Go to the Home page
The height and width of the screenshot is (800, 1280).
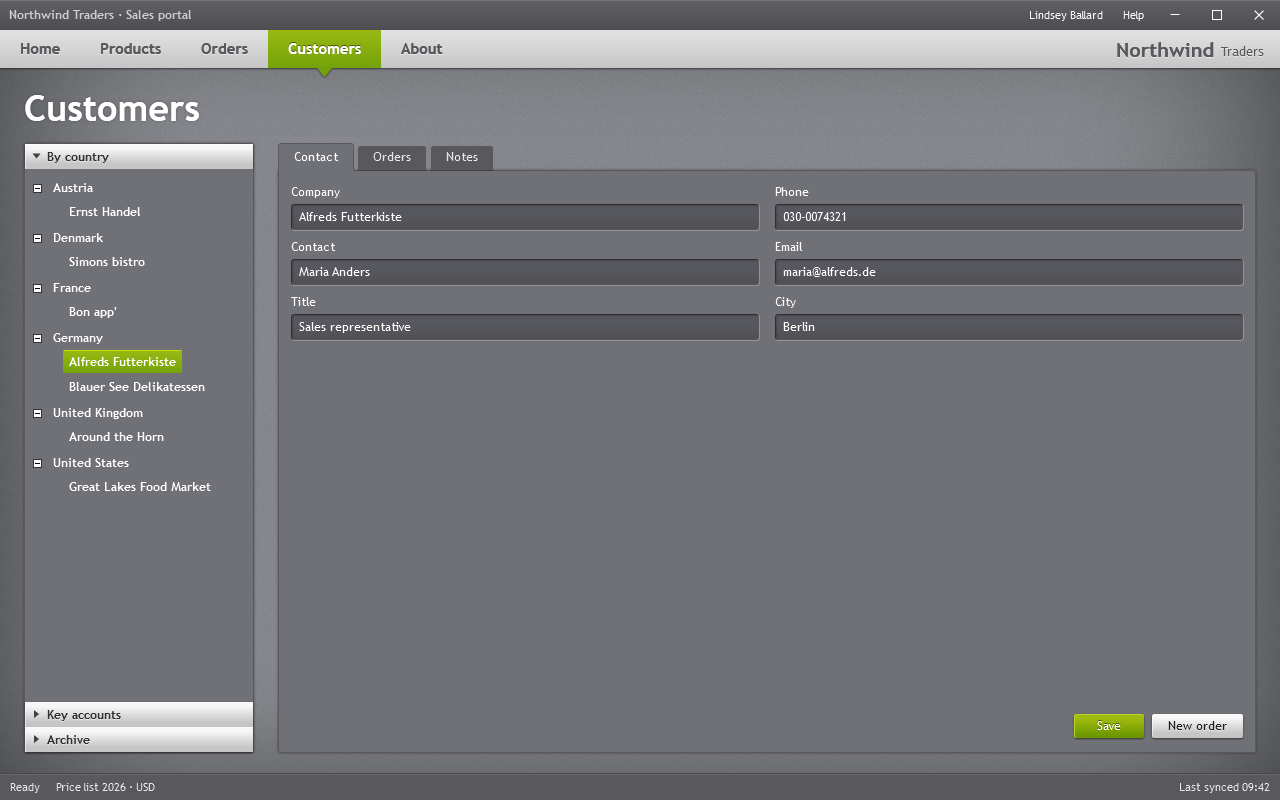click(x=40, y=49)
